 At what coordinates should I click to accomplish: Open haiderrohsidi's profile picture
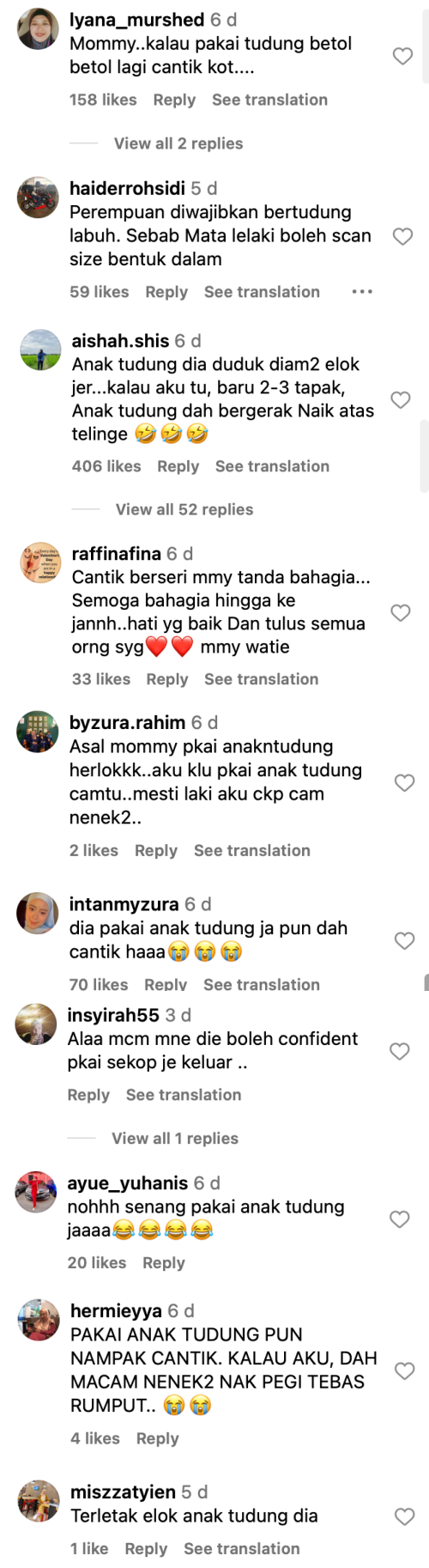click(38, 198)
